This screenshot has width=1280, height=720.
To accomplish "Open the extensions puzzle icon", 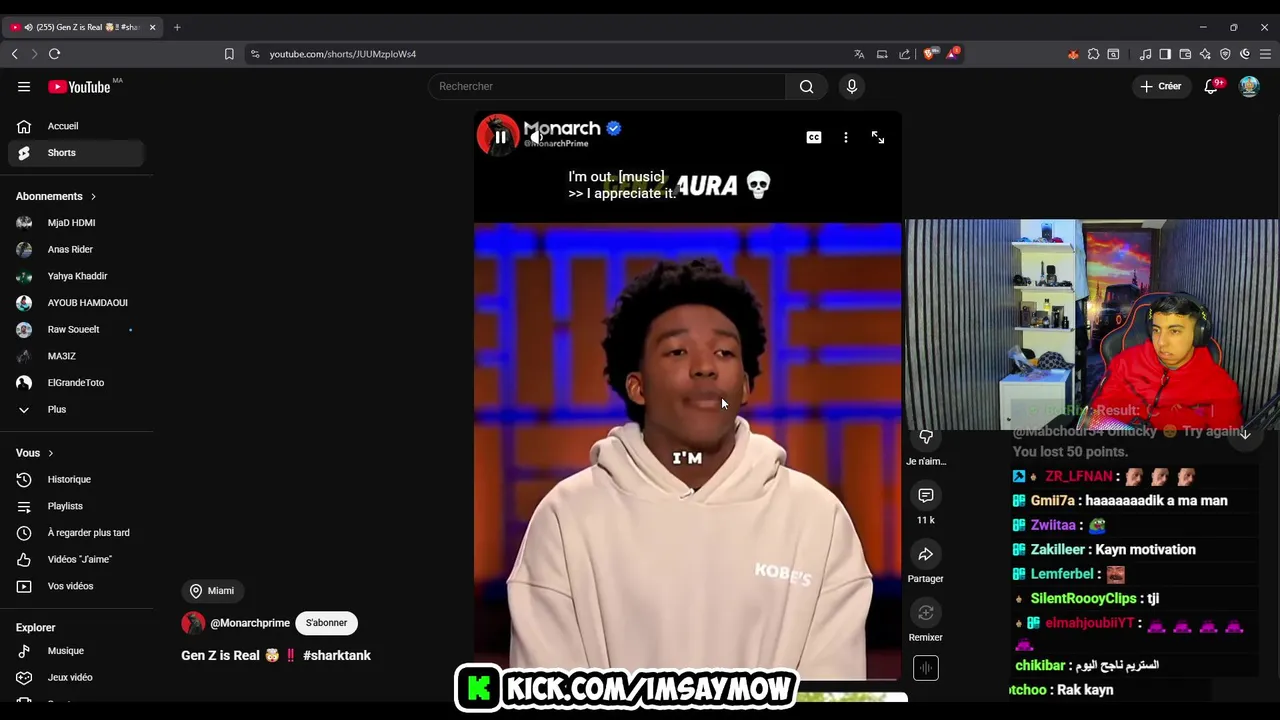I will coord(1093,54).
